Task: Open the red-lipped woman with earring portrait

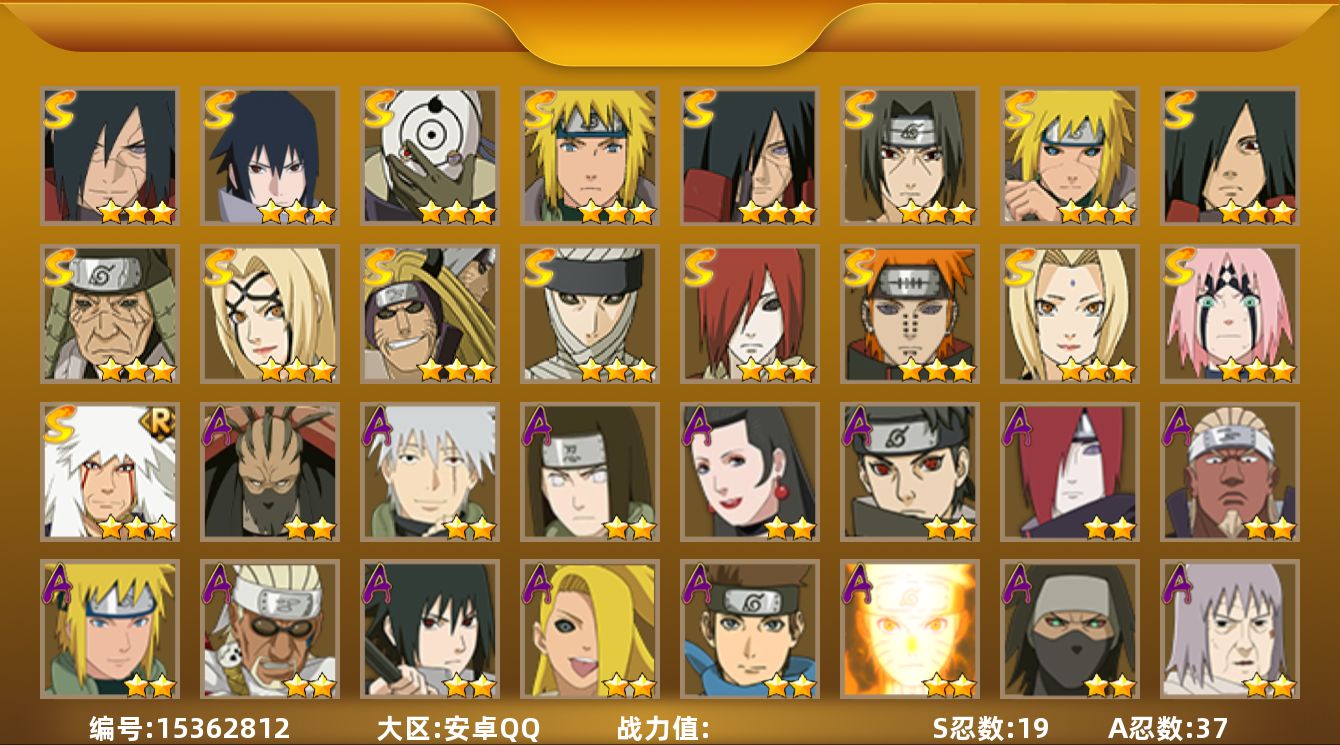Action: pyautogui.click(x=750, y=471)
